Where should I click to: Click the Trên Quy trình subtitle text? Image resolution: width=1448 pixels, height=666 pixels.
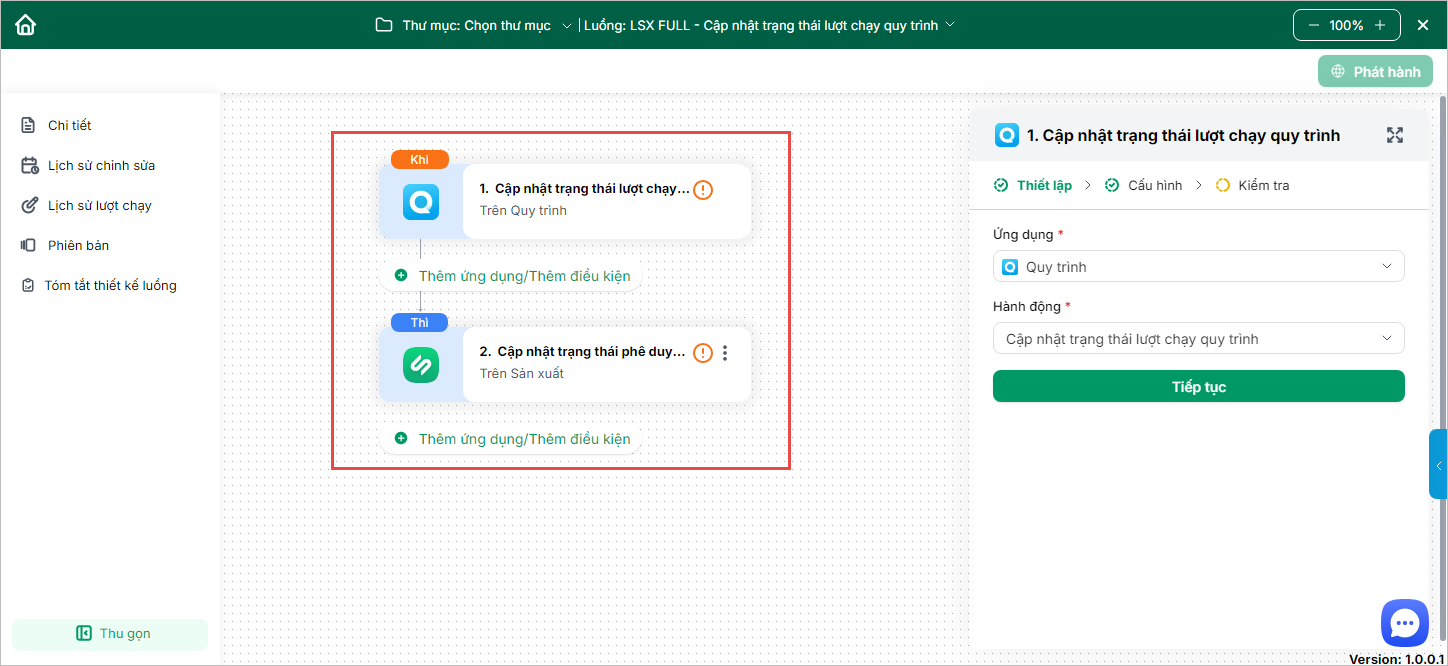point(523,210)
